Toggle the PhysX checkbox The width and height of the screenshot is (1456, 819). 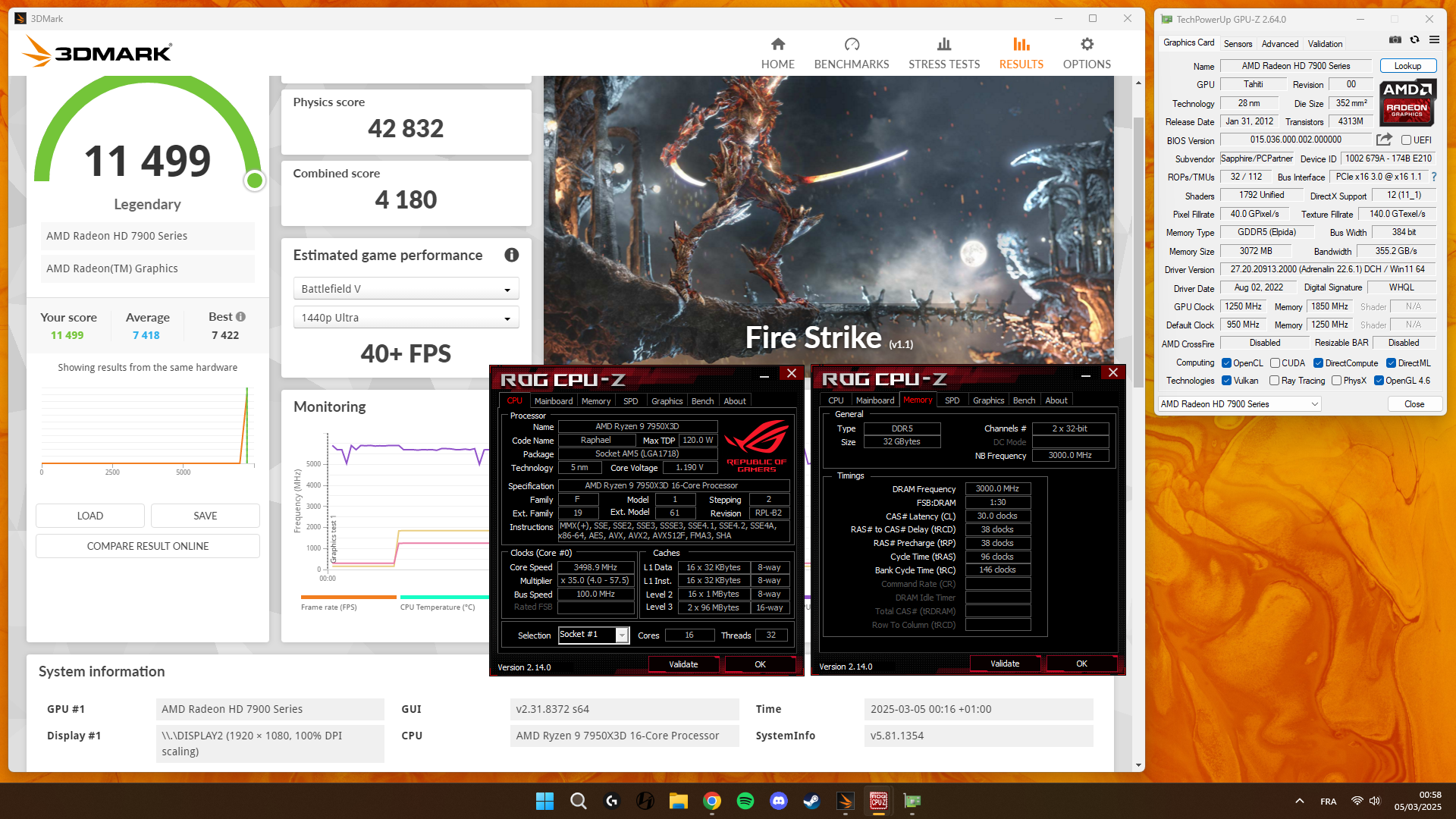point(1336,381)
